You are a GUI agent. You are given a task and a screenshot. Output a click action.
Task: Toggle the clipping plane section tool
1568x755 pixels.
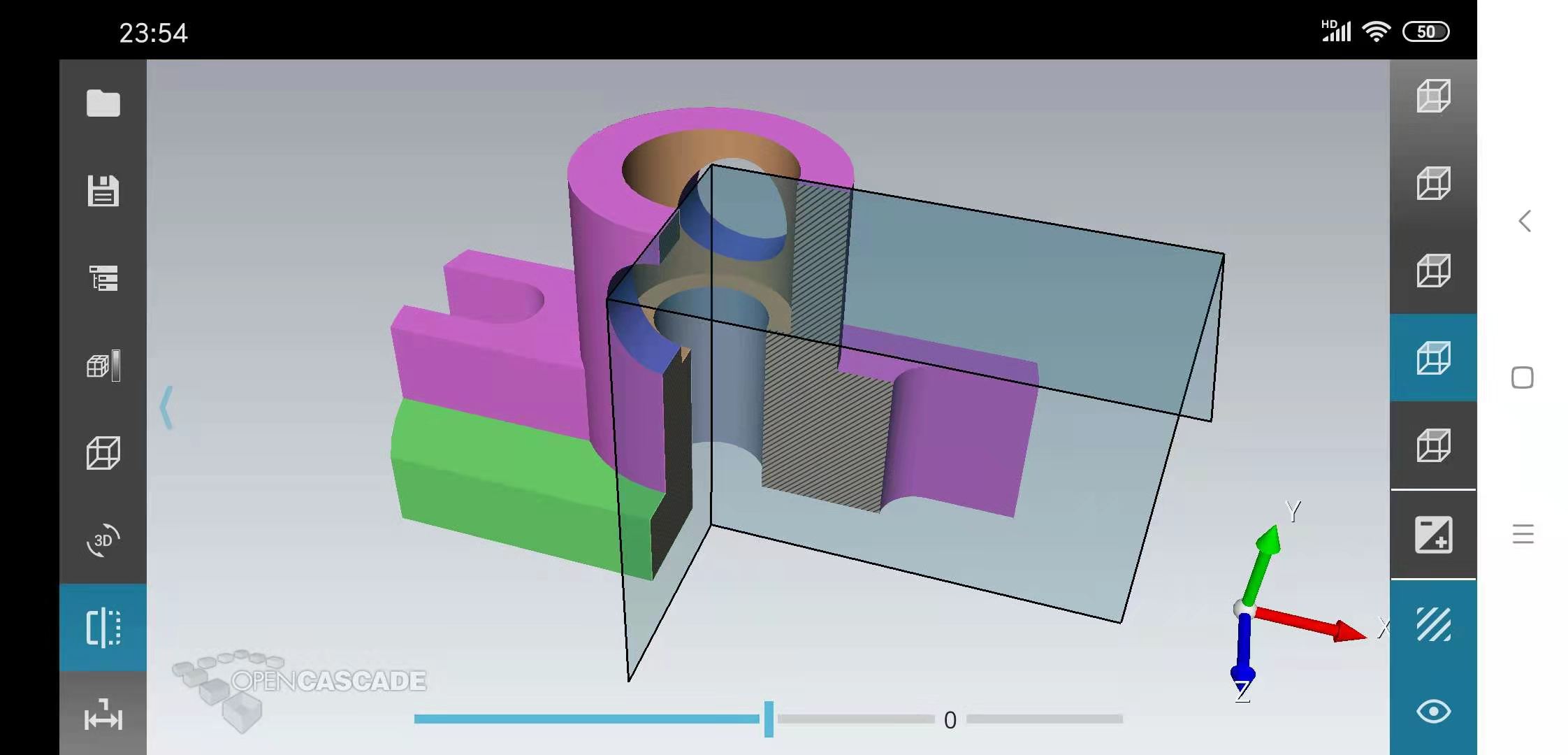[x=103, y=627]
